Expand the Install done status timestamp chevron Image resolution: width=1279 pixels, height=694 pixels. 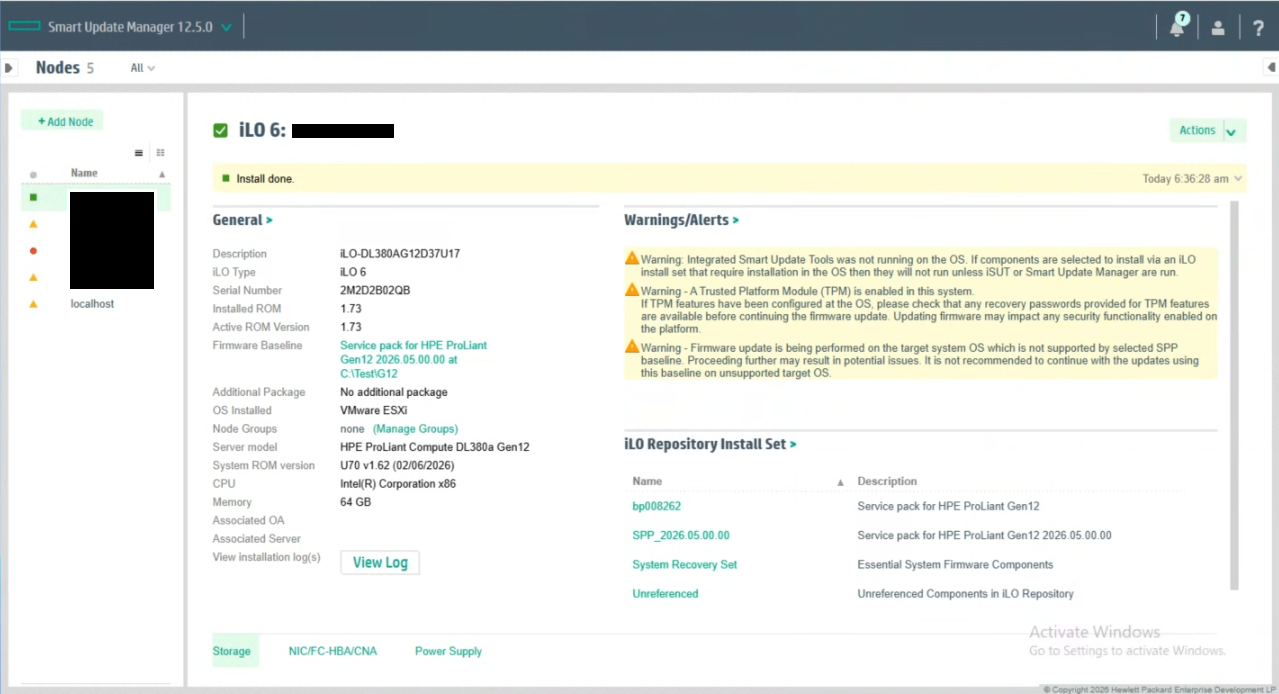1239,179
